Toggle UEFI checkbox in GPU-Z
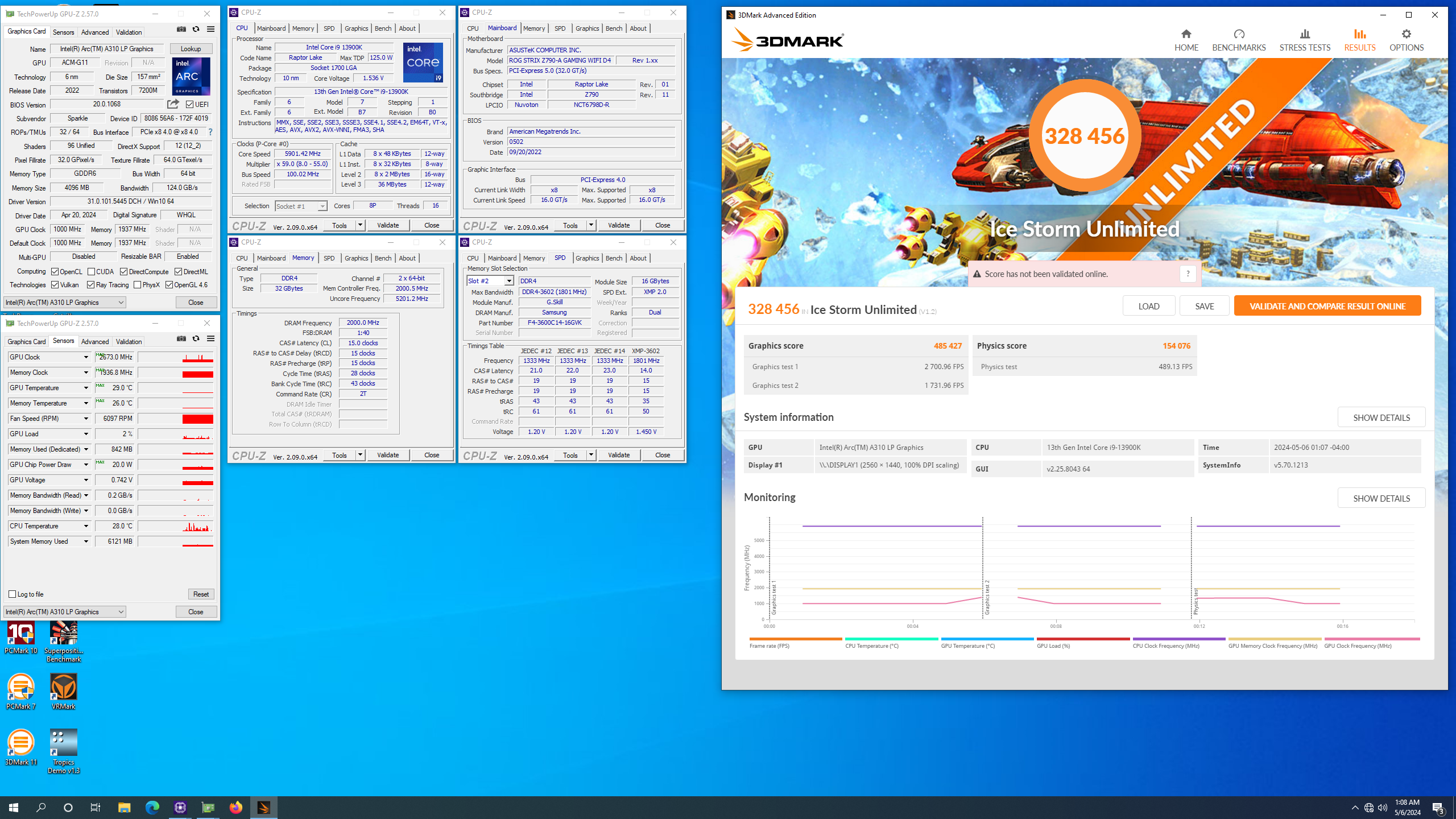Screen dimensions: 1456x819 (x=190, y=105)
